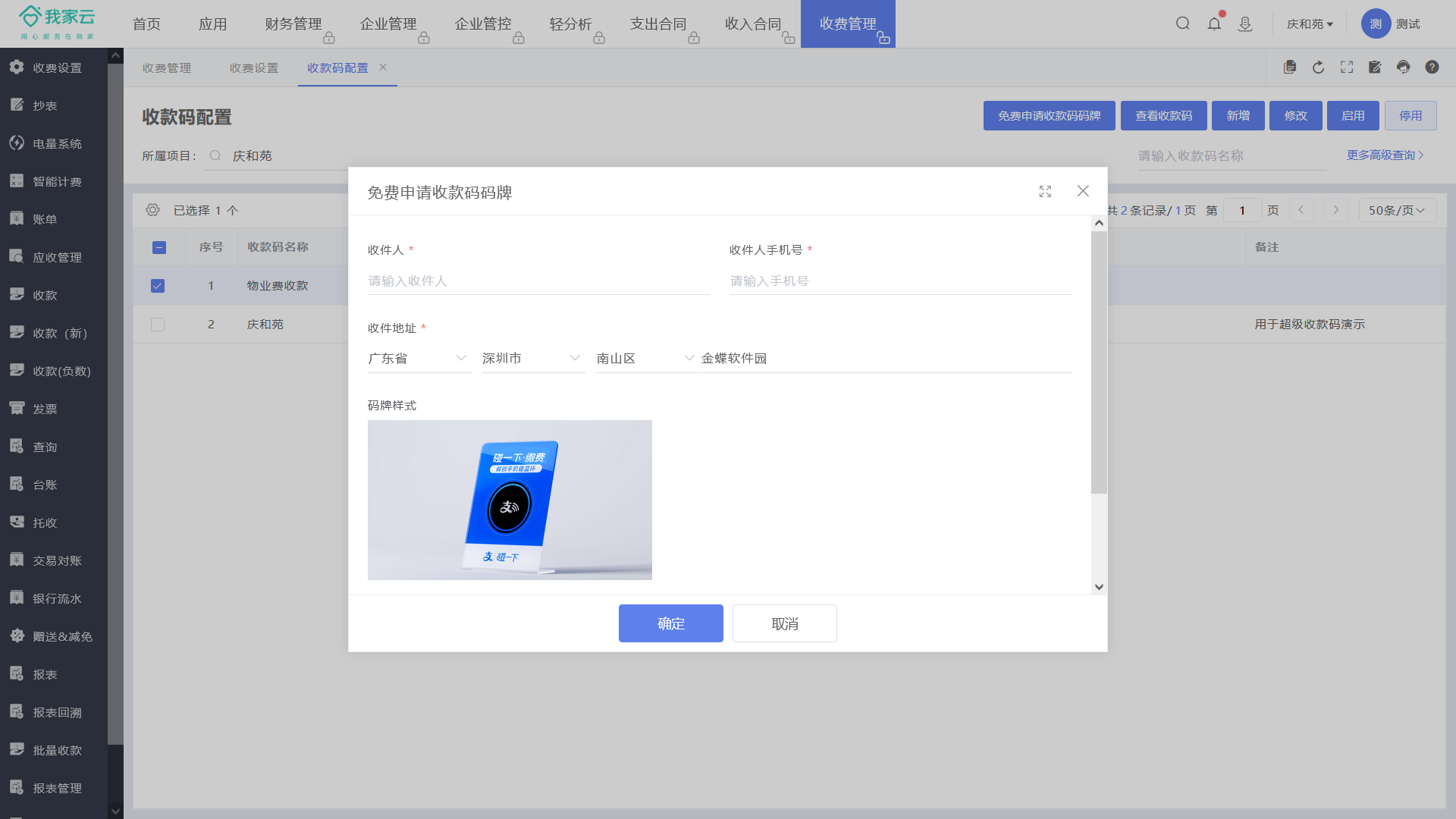
Task: Click the table settings gear icon
Action: point(152,210)
